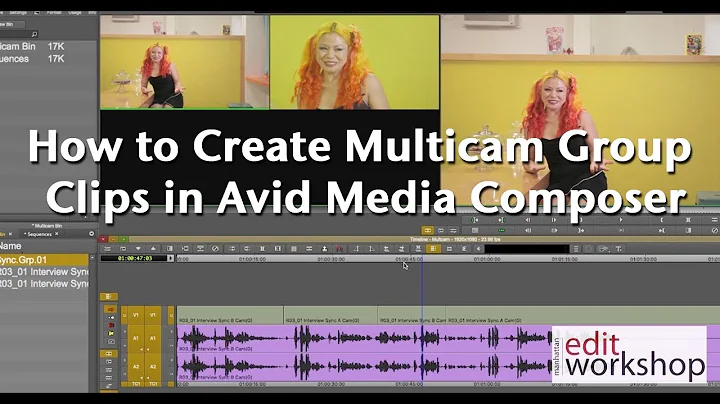Click Play button under the record monitor
The height and width of the screenshot is (404, 720).
click(621, 220)
